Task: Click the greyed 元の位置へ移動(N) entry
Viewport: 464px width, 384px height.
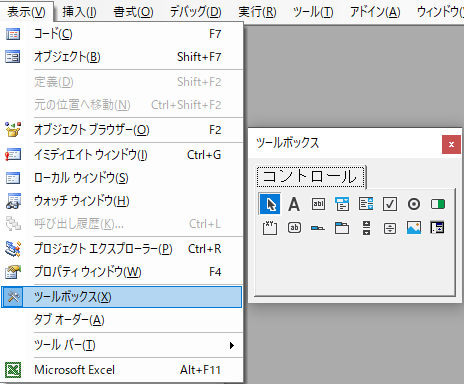Action: 122,105
